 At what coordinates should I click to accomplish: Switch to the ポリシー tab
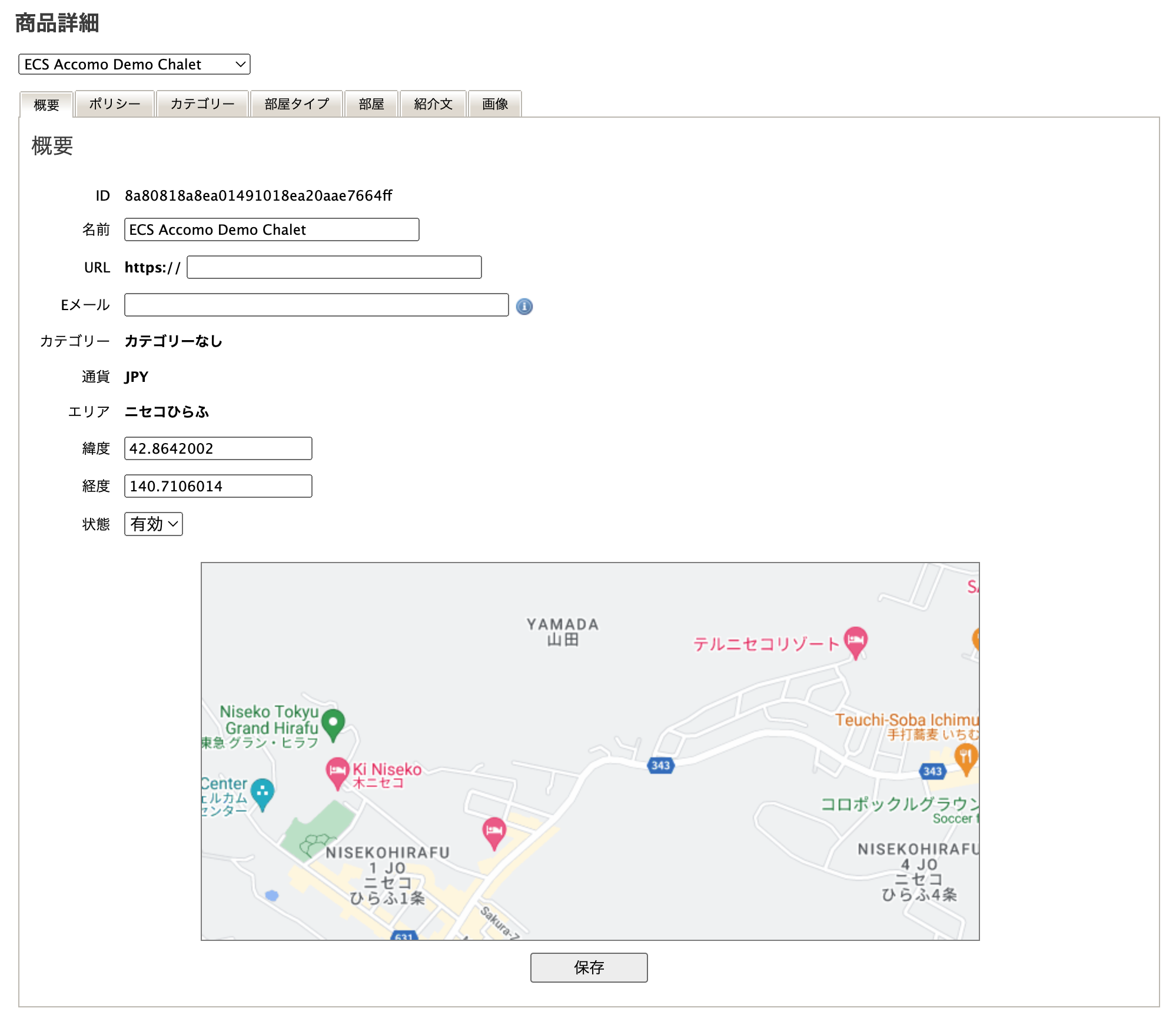pos(115,104)
